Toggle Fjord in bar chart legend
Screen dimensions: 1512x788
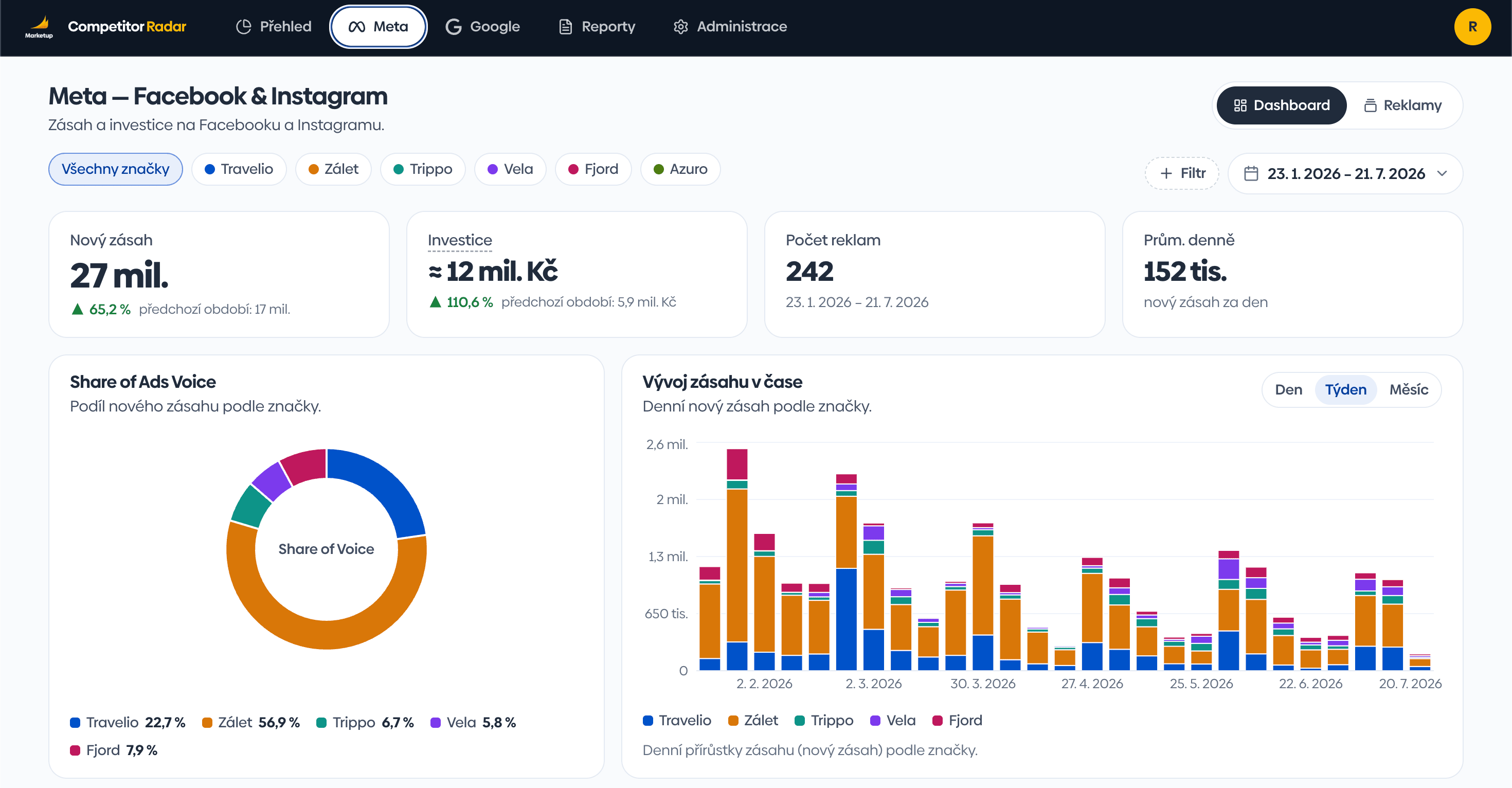[957, 721]
